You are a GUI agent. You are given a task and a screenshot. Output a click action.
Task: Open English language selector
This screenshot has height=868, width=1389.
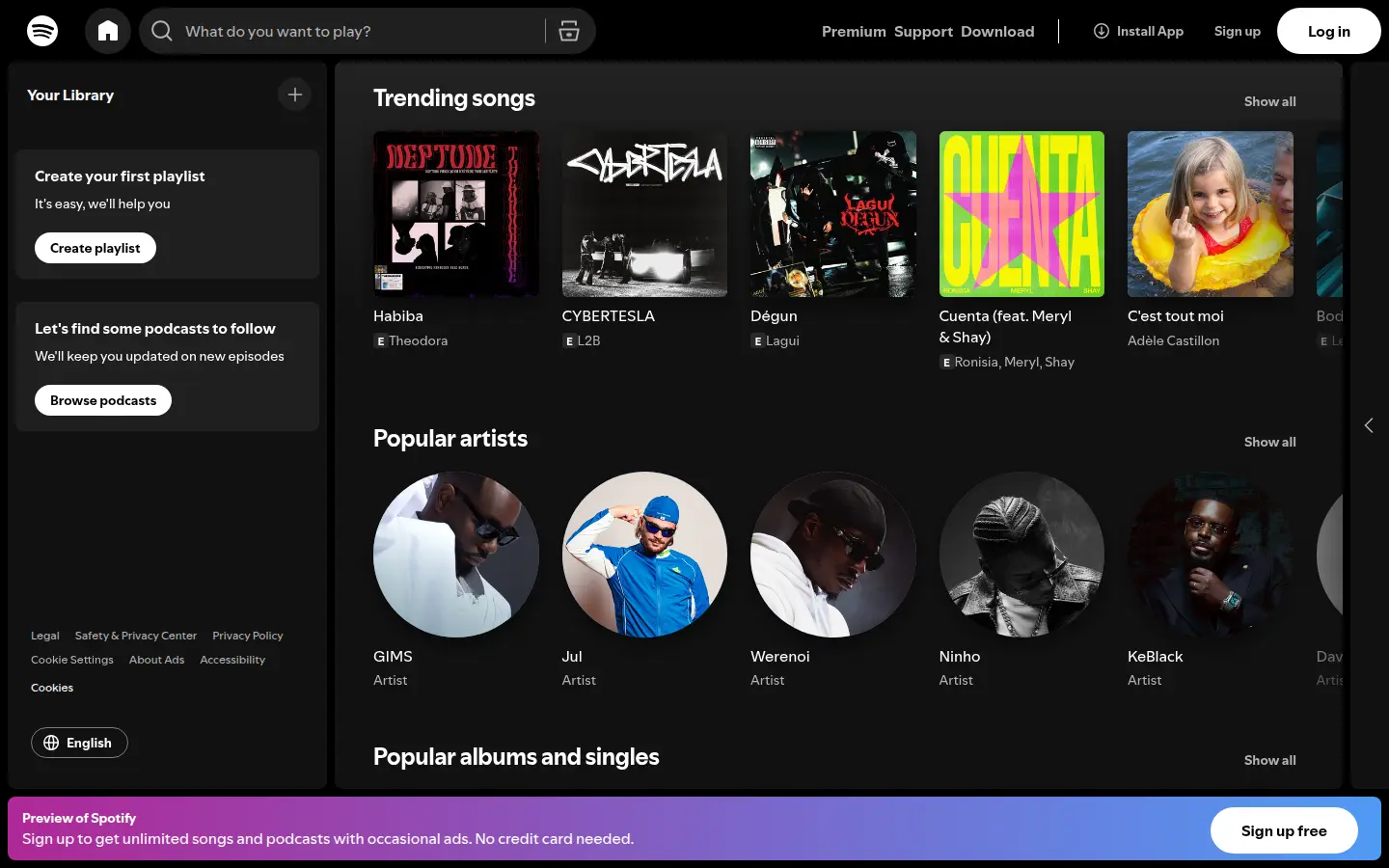click(x=79, y=743)
